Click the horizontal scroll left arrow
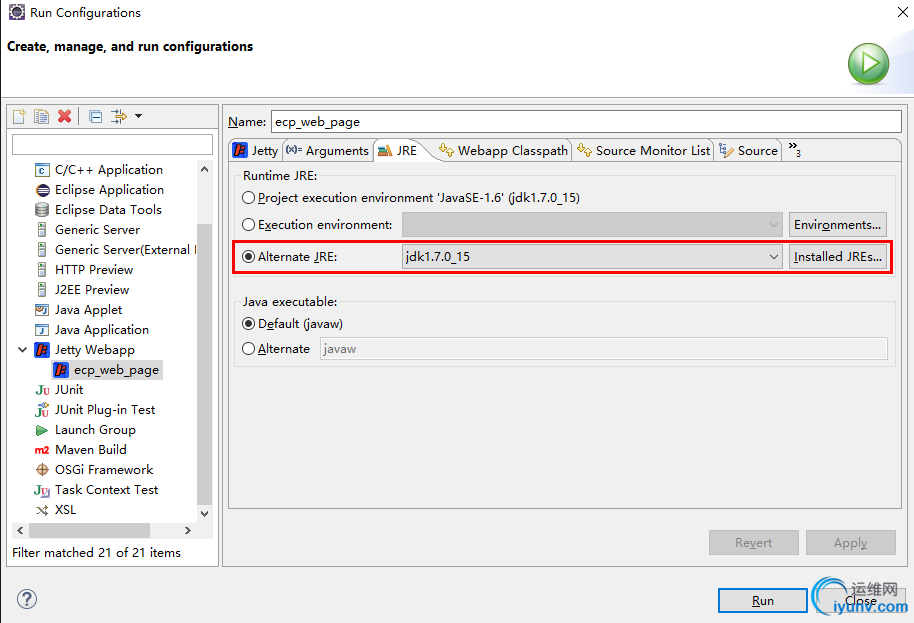914x623 pixels. 20,530
